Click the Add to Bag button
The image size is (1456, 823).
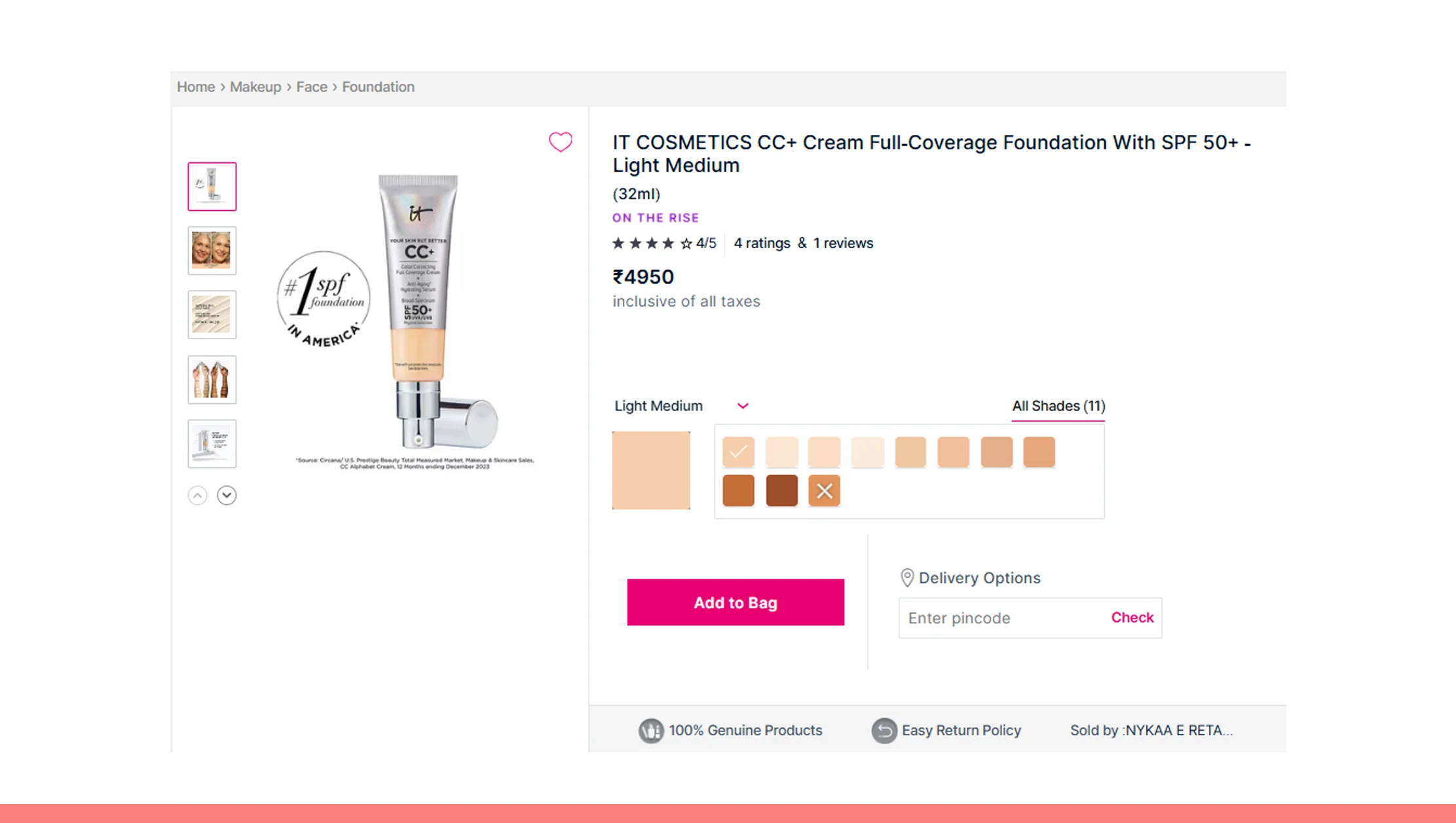point(735,602)
